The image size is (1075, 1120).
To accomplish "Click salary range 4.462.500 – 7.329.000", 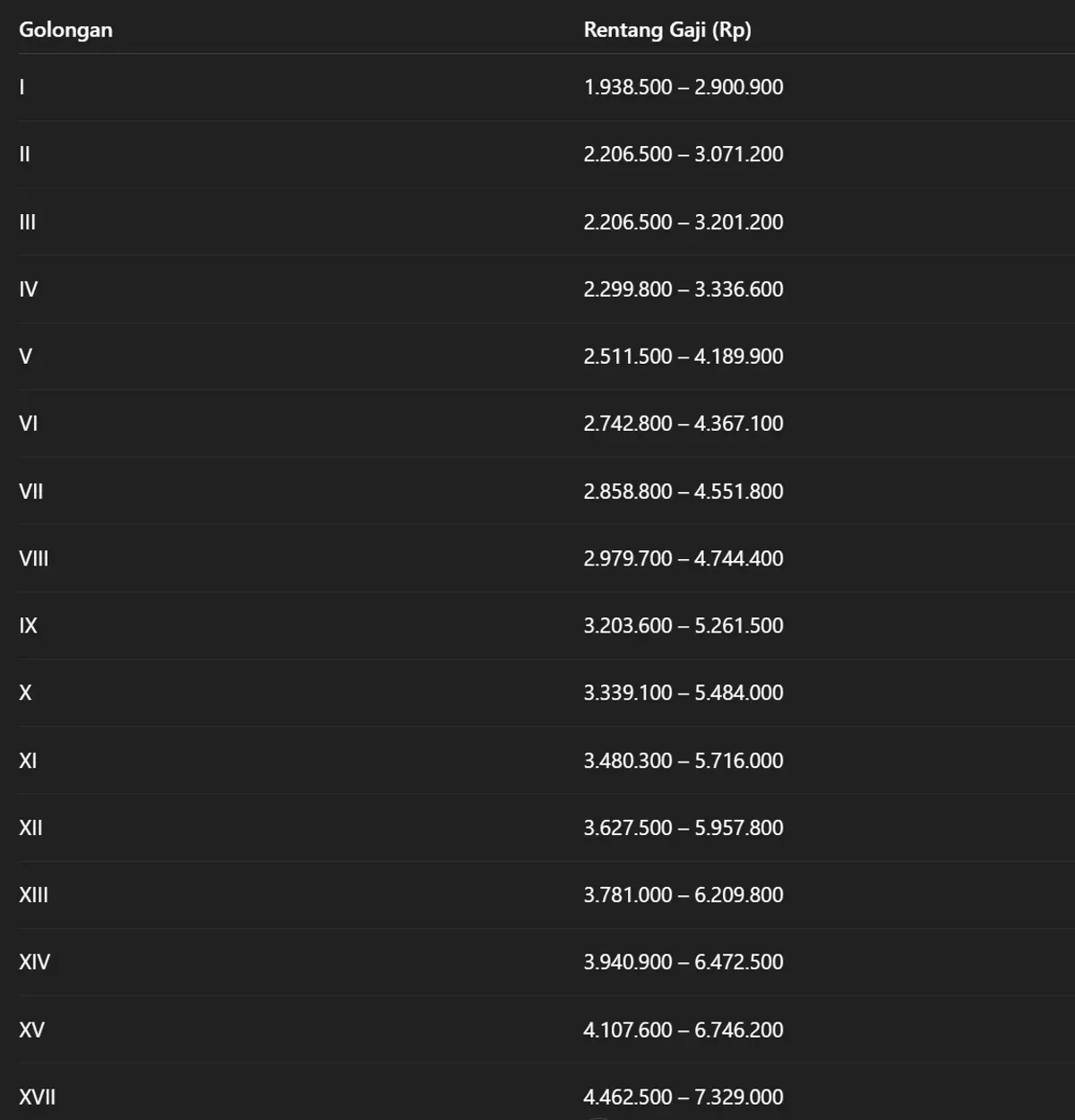I will point(684,1097).
